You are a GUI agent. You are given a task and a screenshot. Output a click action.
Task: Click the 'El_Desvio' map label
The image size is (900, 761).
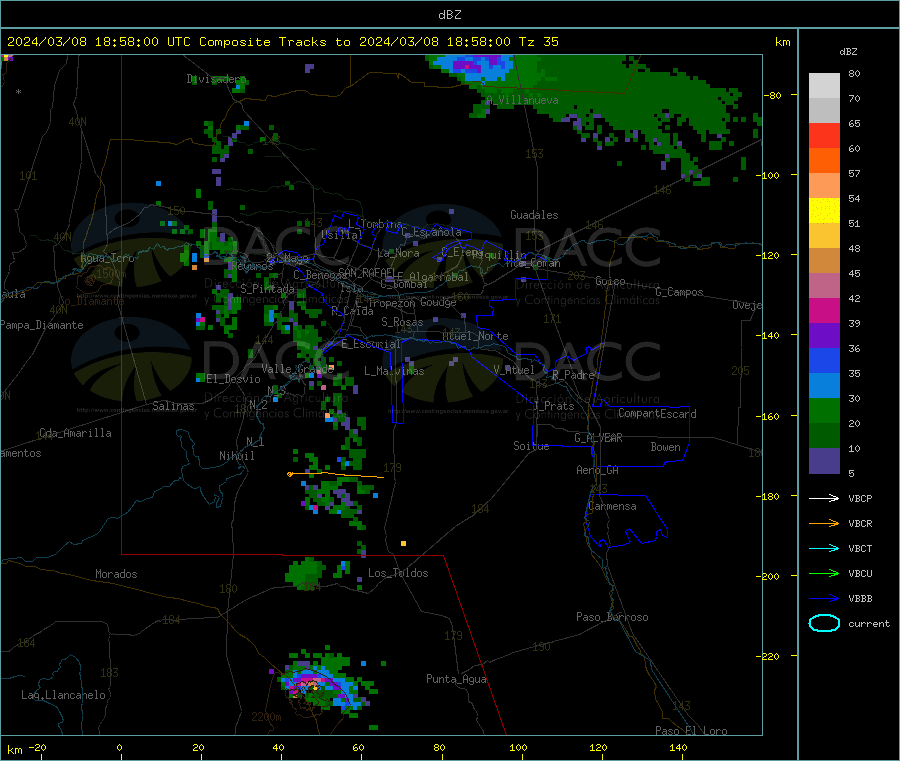pyautogui.click(x=233, y=379)
